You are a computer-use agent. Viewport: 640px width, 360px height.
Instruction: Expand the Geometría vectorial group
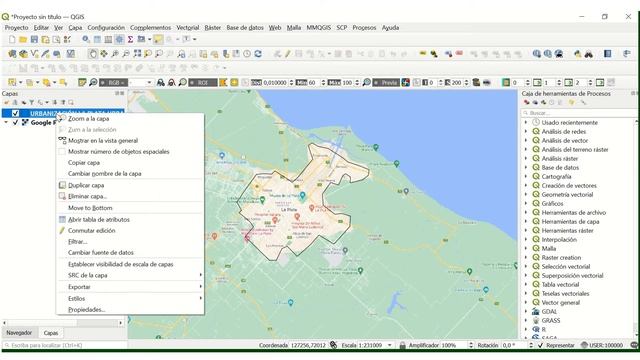tap(526, 194)
